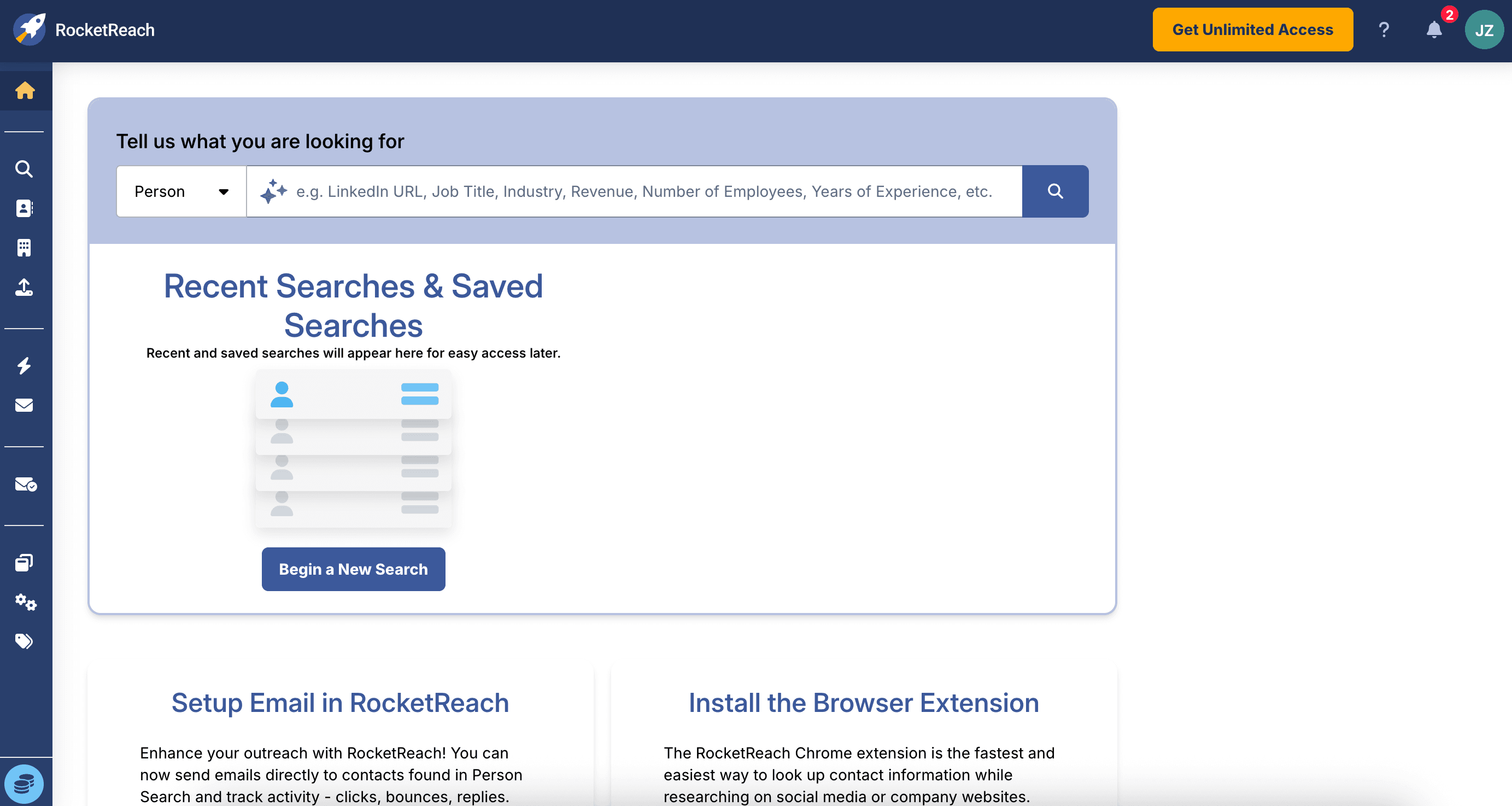1512x806 pixels.
Task: Open the help question mark icon
Action: (x=1384, y=30)
